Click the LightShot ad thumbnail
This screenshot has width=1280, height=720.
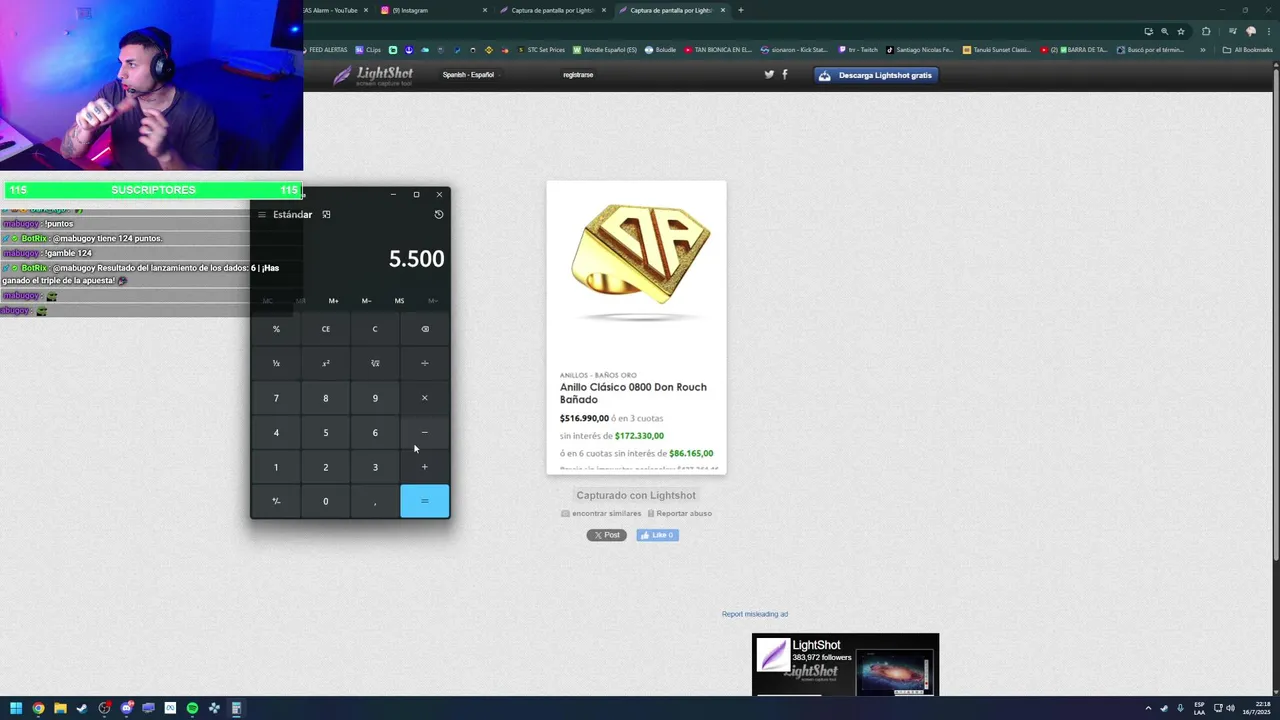(845, 664)
